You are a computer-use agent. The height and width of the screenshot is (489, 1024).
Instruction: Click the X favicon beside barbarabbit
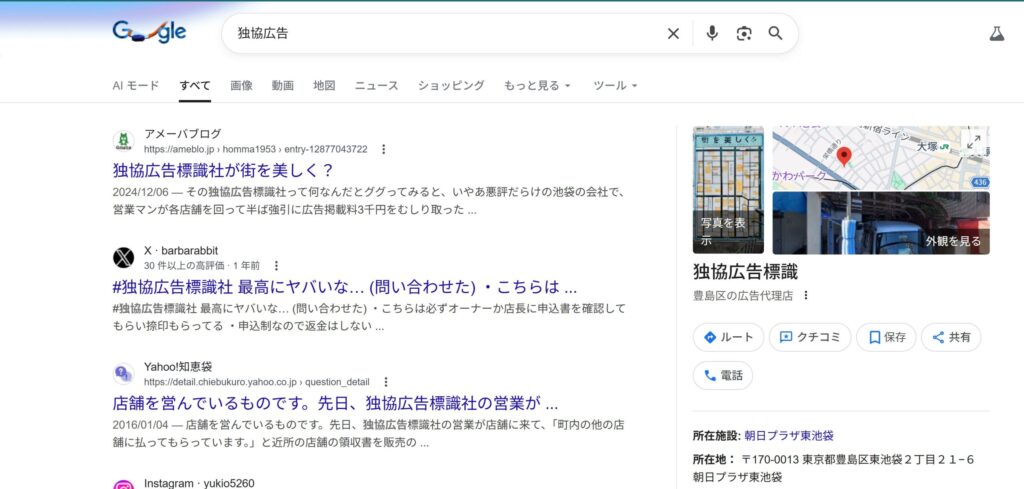[123, 257]
